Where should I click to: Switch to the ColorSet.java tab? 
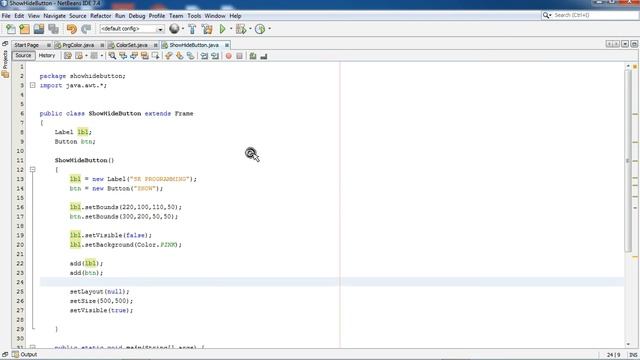pyautogui.click(x=131, y=45)
